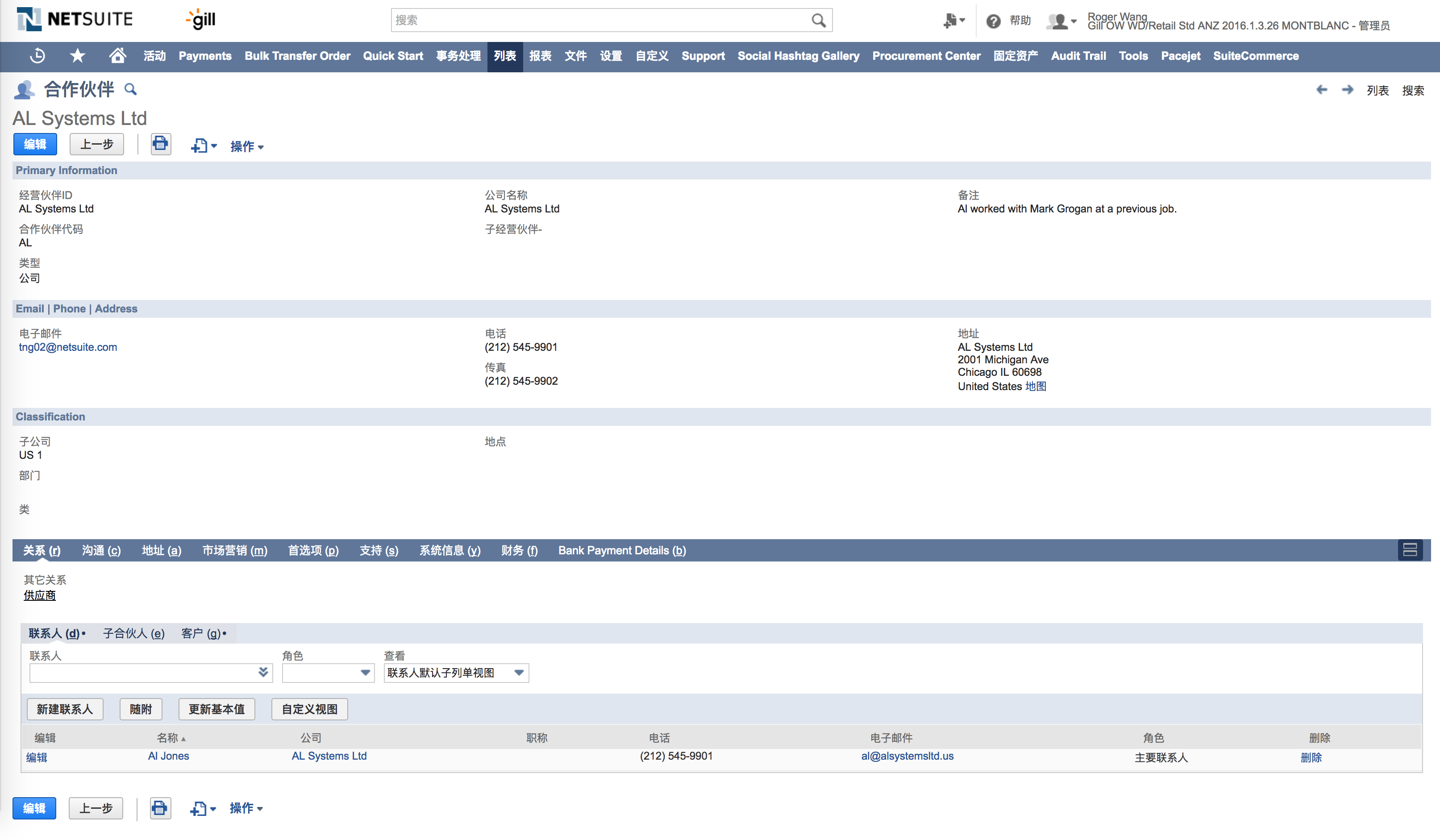The image size is (1440, 840).
Task: Go to Home via house icon
Action: [117, 56]
